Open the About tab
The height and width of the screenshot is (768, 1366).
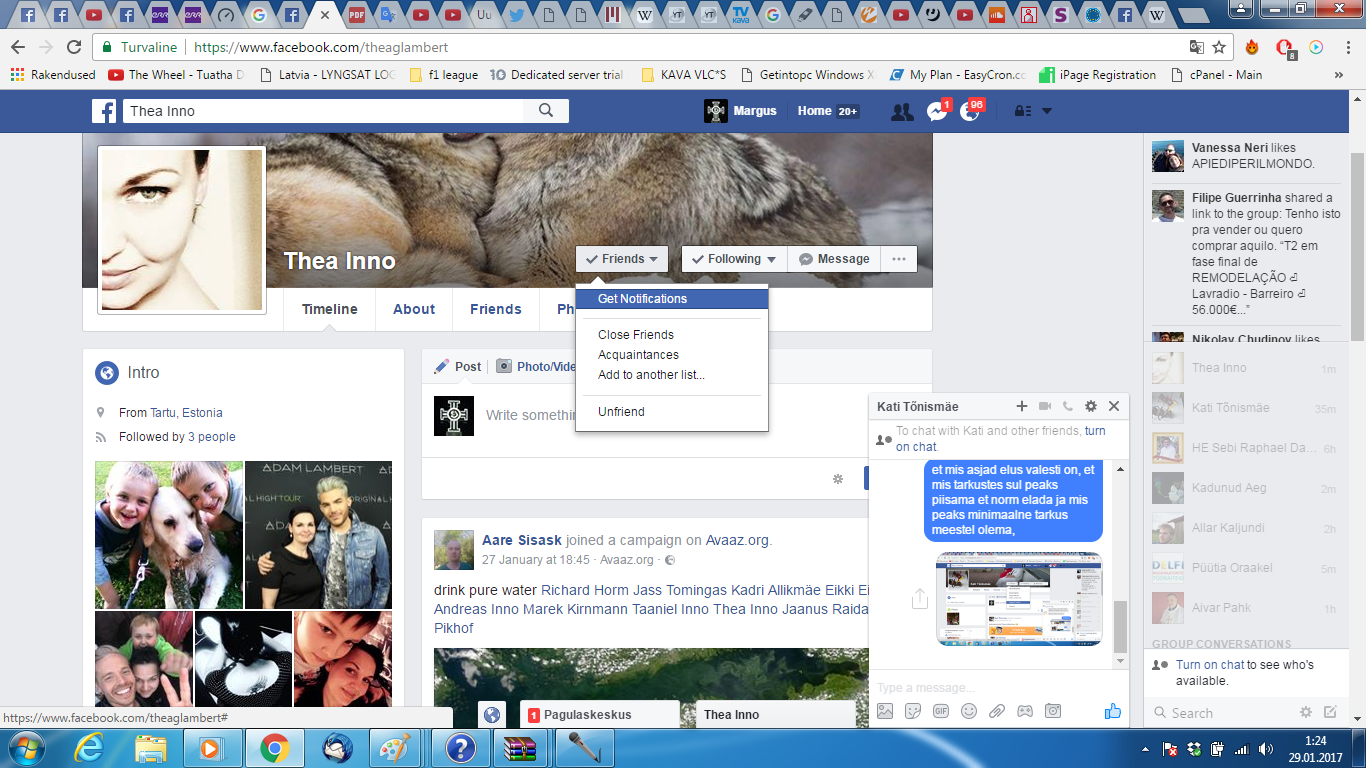(x=414, y=309)
